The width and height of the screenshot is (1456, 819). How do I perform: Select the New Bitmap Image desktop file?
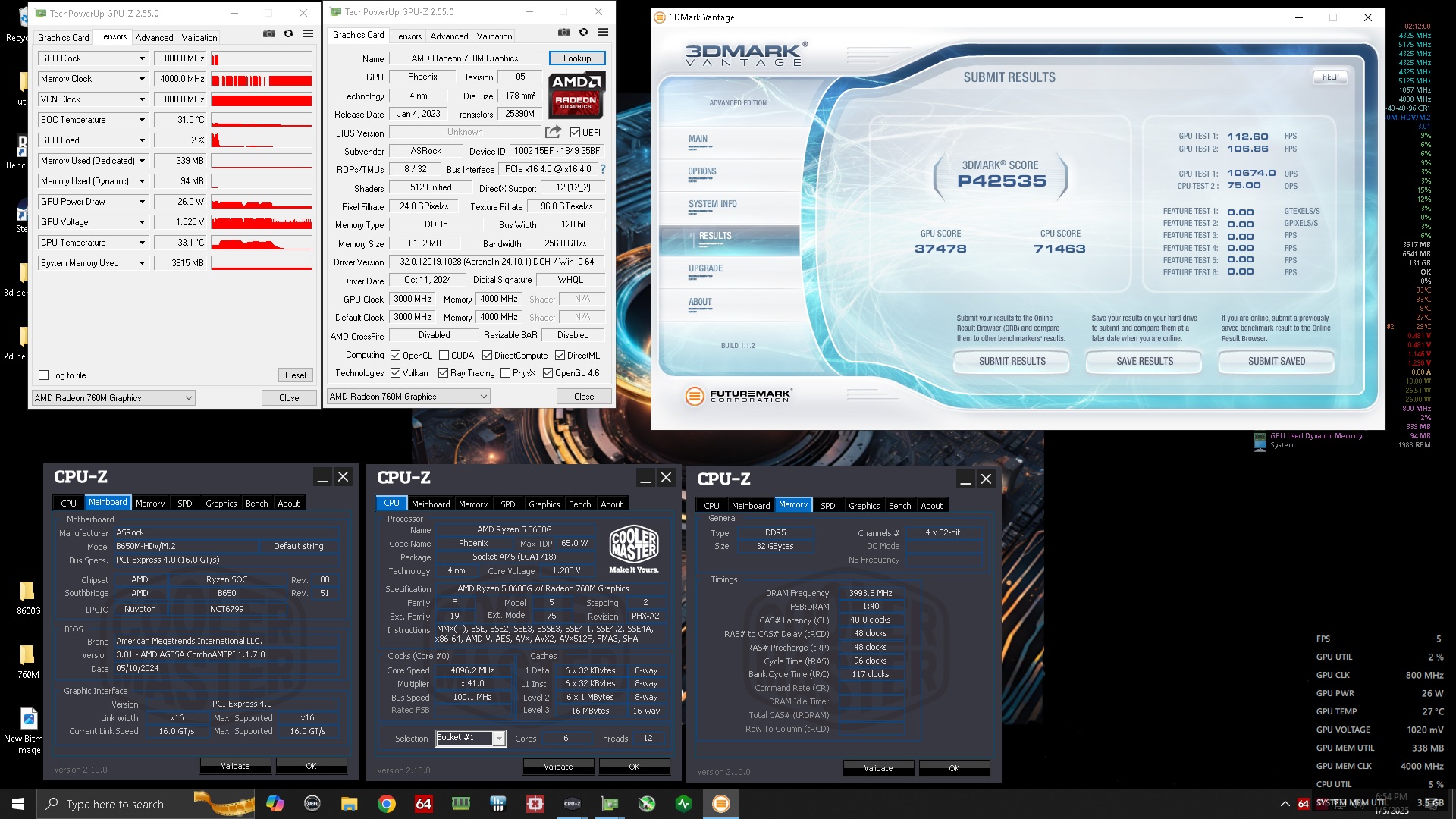(27, 730)
